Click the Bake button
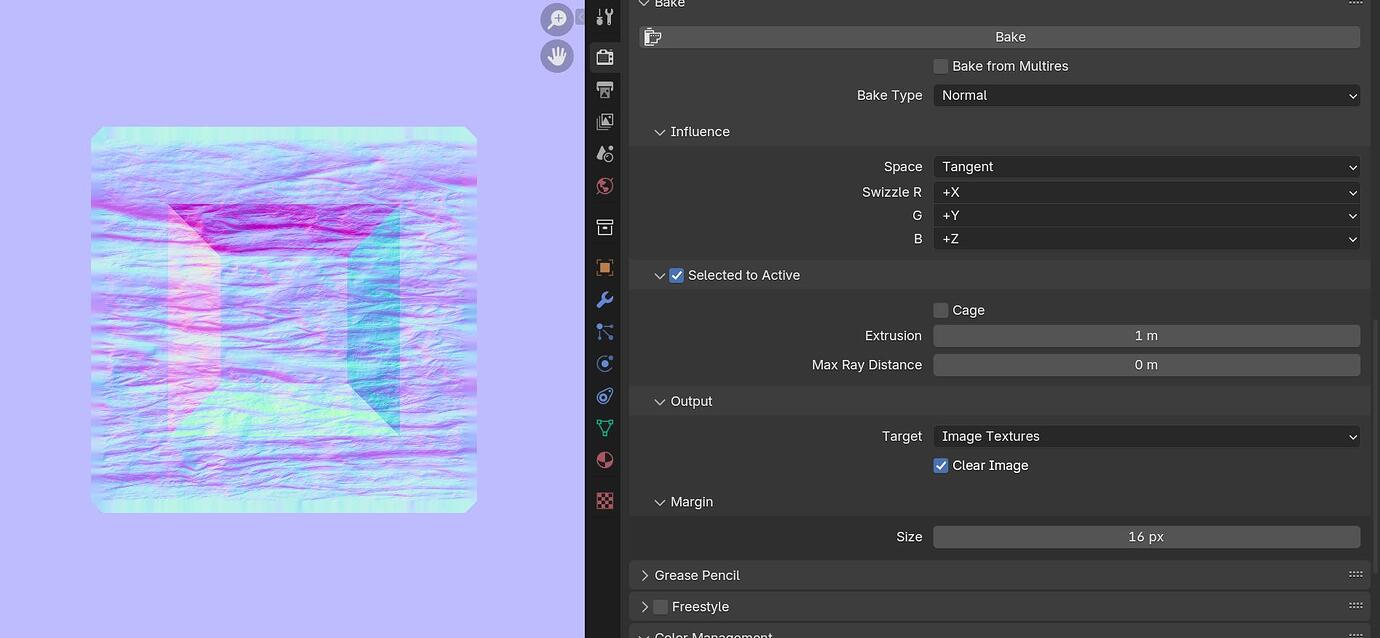This screenshot has width=1380, height=638. [999, 37]
